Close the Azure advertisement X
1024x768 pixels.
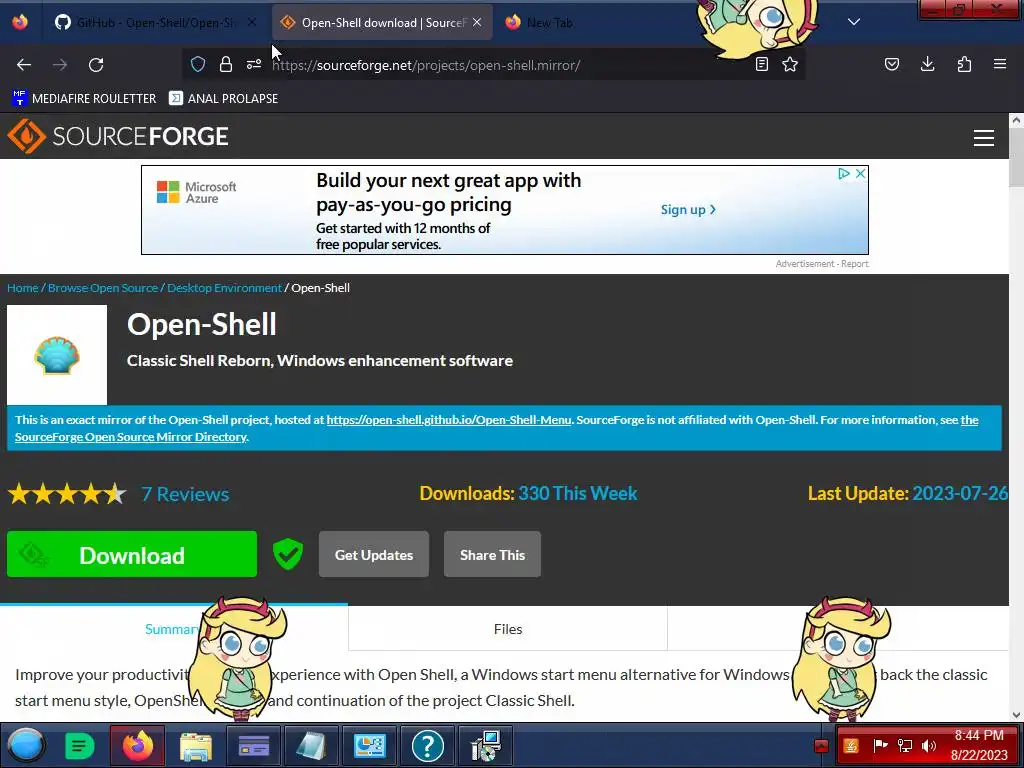pos(861,174)
